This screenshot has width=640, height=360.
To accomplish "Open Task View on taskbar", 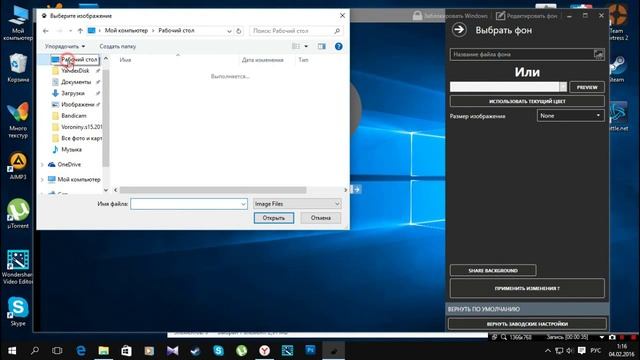I will 57,351.
